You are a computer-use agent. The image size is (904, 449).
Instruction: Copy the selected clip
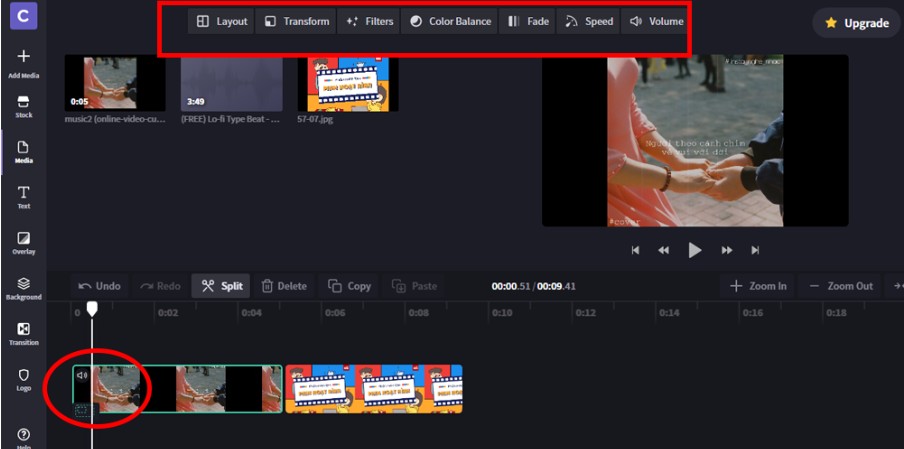[349, 286]
